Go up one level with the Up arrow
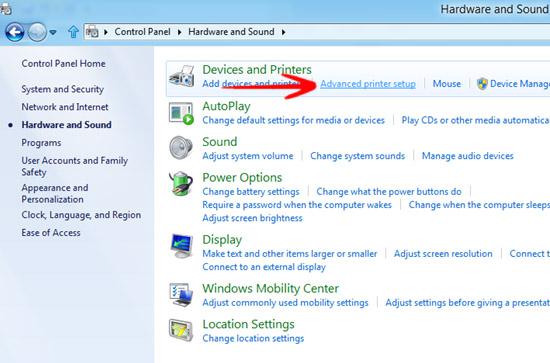The width and height of the screenshot is (550, 363). 73,32
